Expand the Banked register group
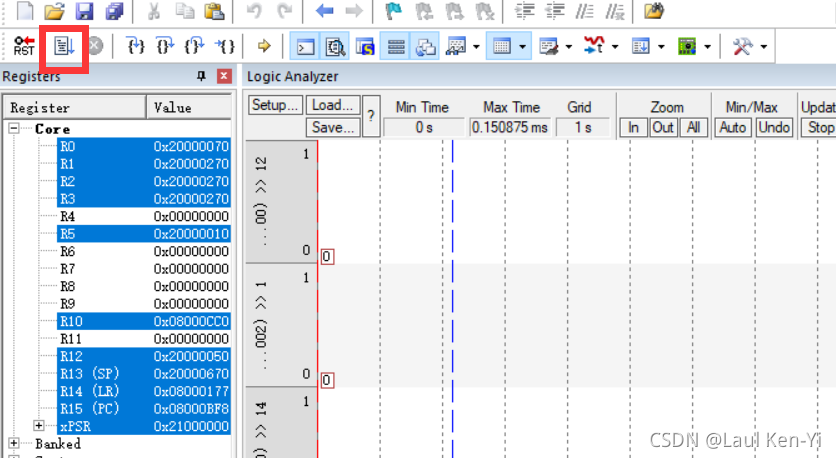The height and width of the screenshot is (458, 836). click(x=15, y=443)
